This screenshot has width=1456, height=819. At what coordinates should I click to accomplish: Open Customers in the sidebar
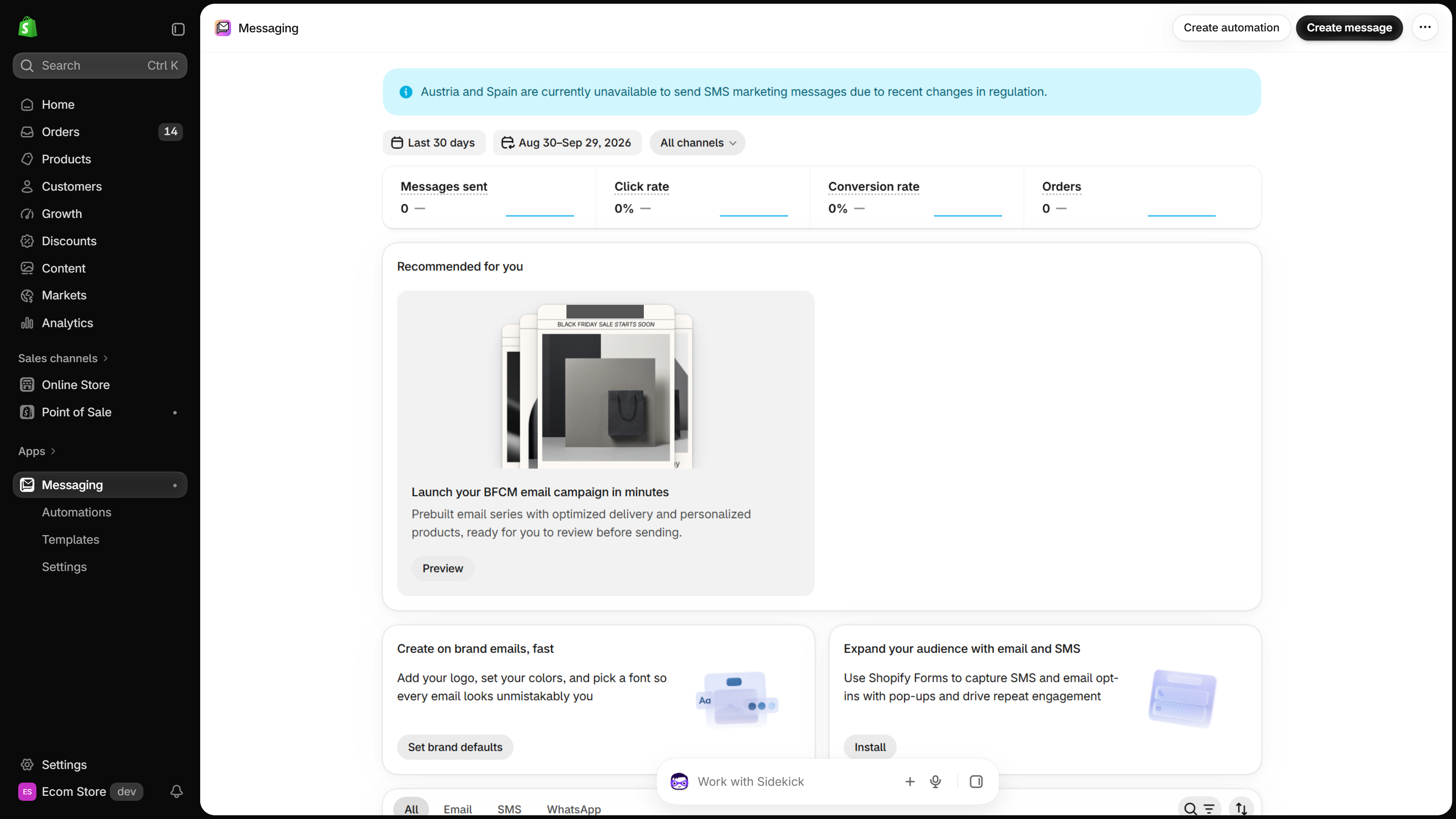(100, 187)
